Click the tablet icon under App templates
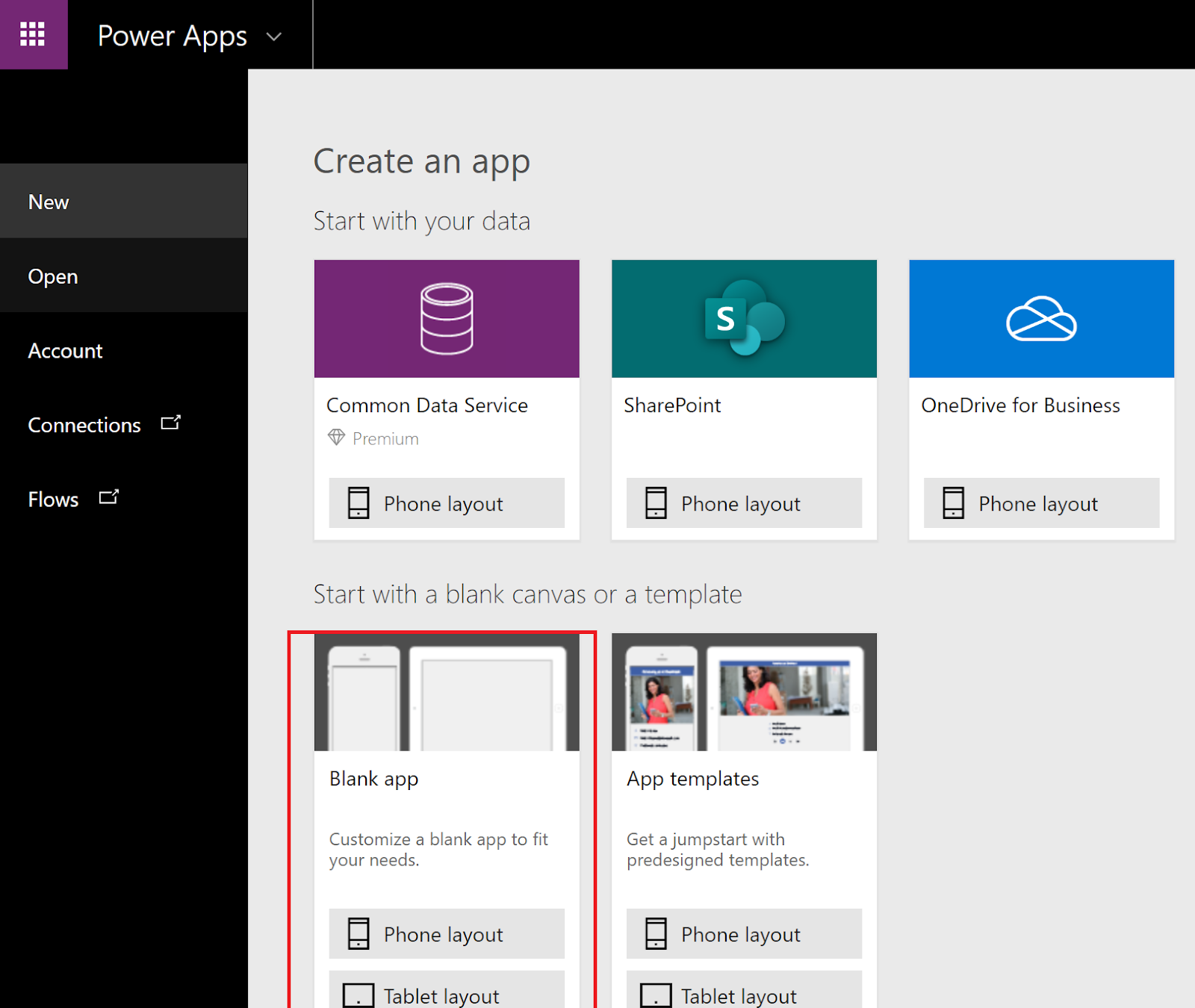 pos(656,995)
